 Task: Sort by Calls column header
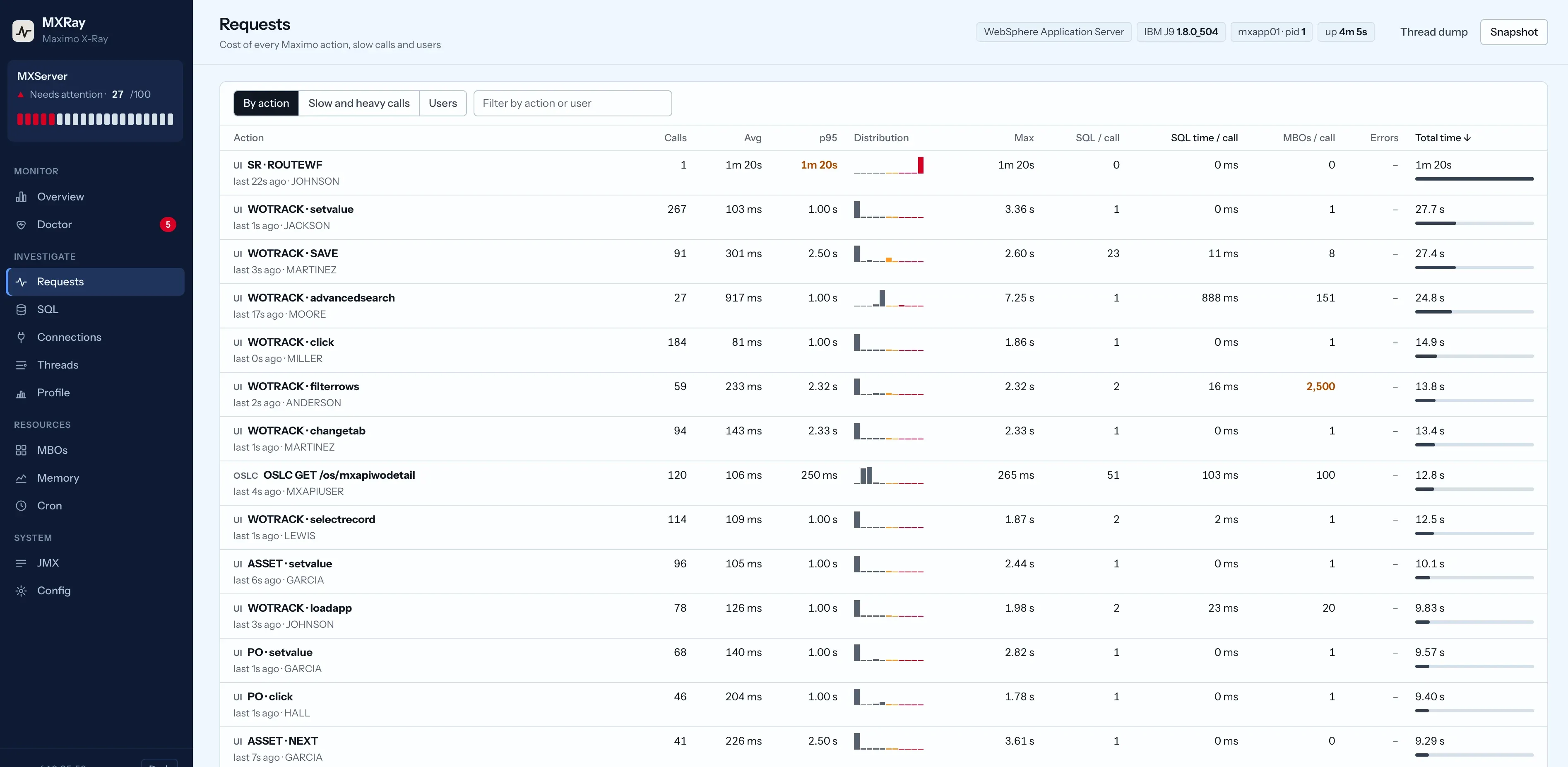[x=675, y=137]
